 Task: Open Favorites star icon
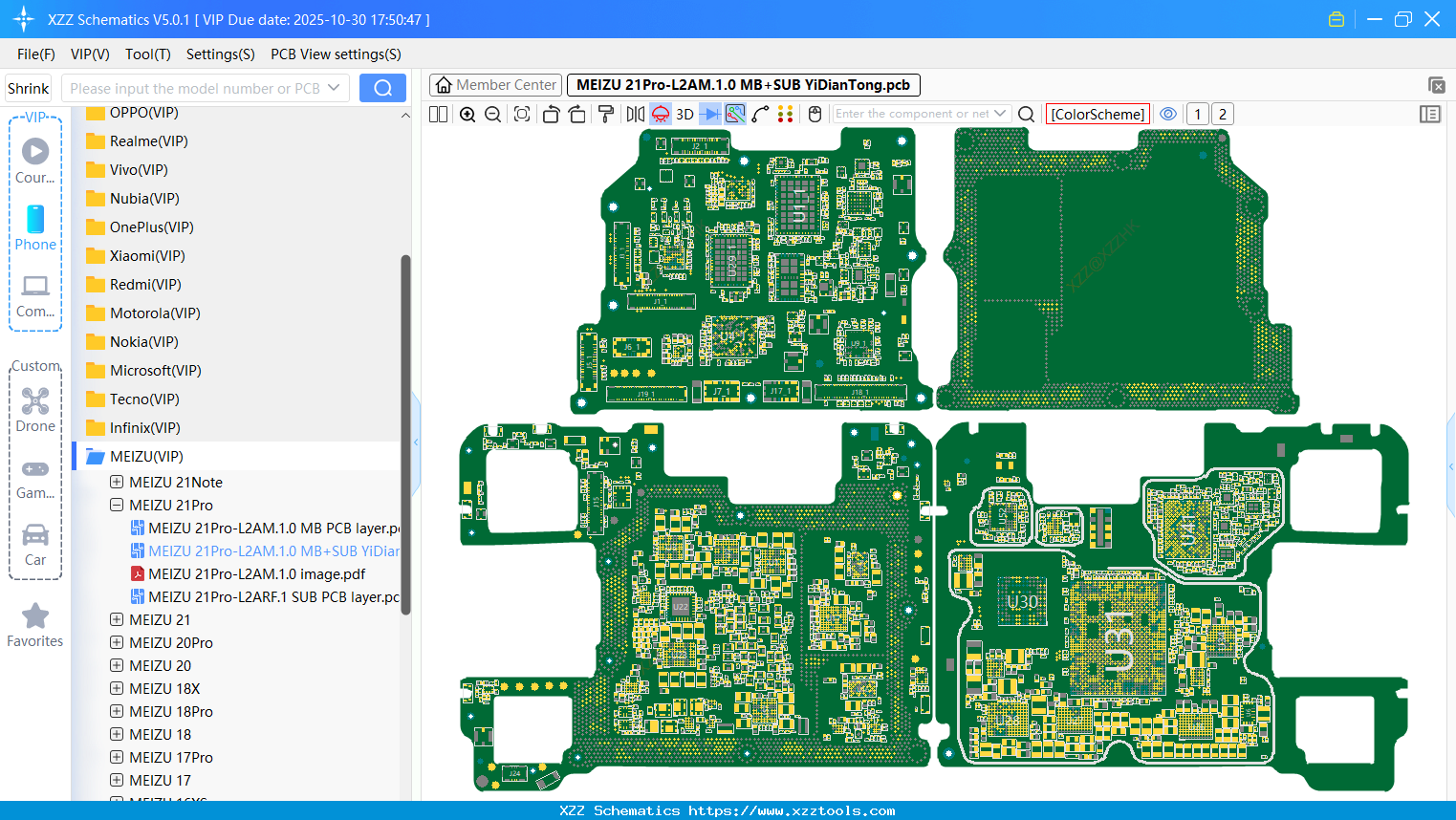click(35, 625)
